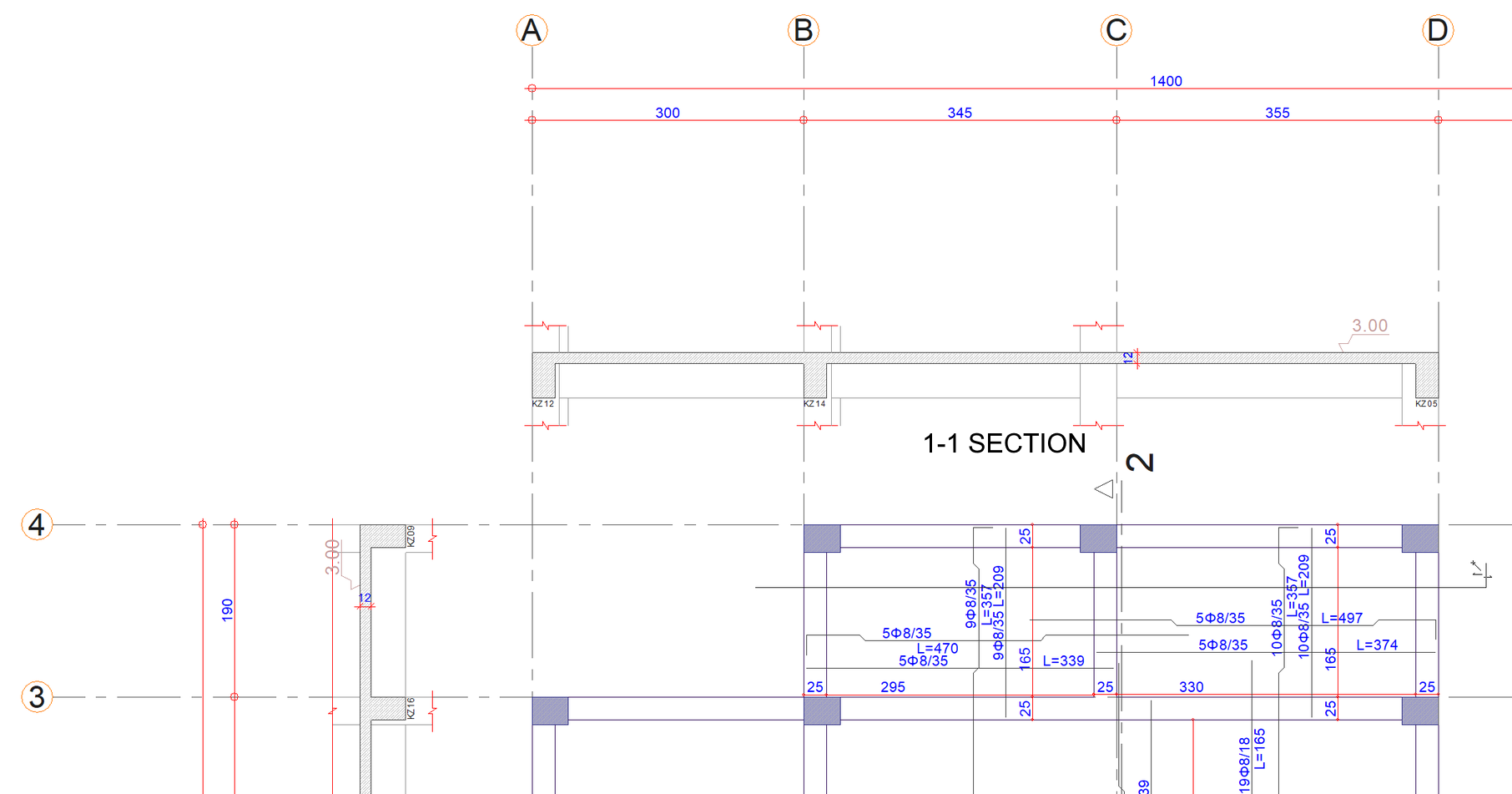Select the 1-1 SECTION title text
The height and width of the screenshot is (794, 1512).
(x=1002, y=443)
